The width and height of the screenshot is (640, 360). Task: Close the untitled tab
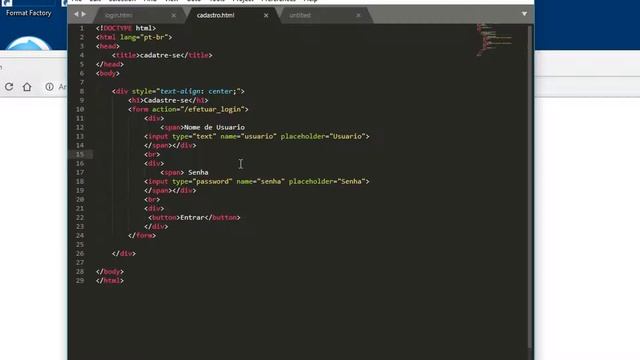(x=358, y=15)
